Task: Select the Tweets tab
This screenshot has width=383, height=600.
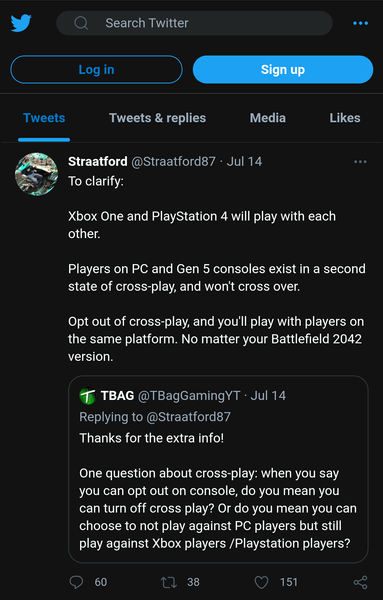Action: [44, 118]
